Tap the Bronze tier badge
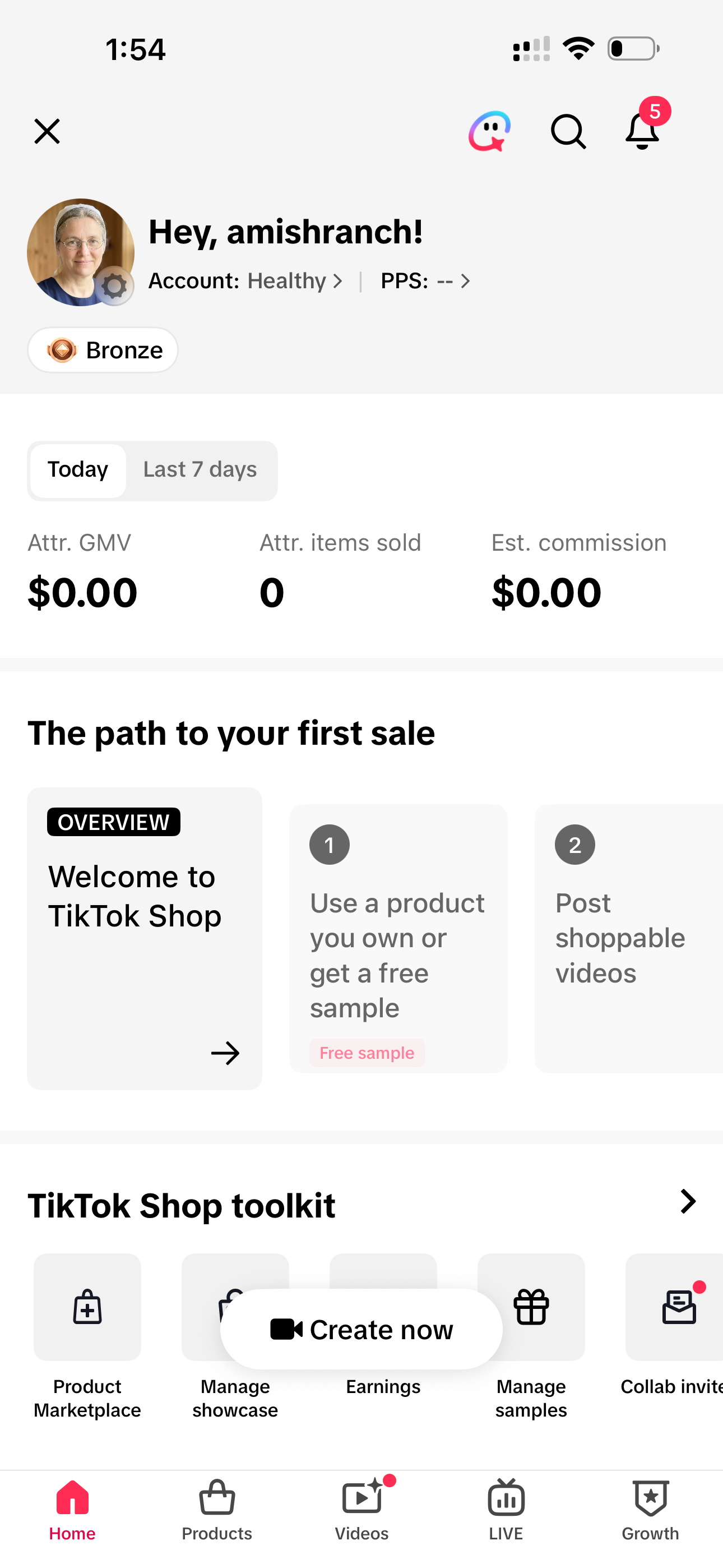723x1568 pixels. 102,350
